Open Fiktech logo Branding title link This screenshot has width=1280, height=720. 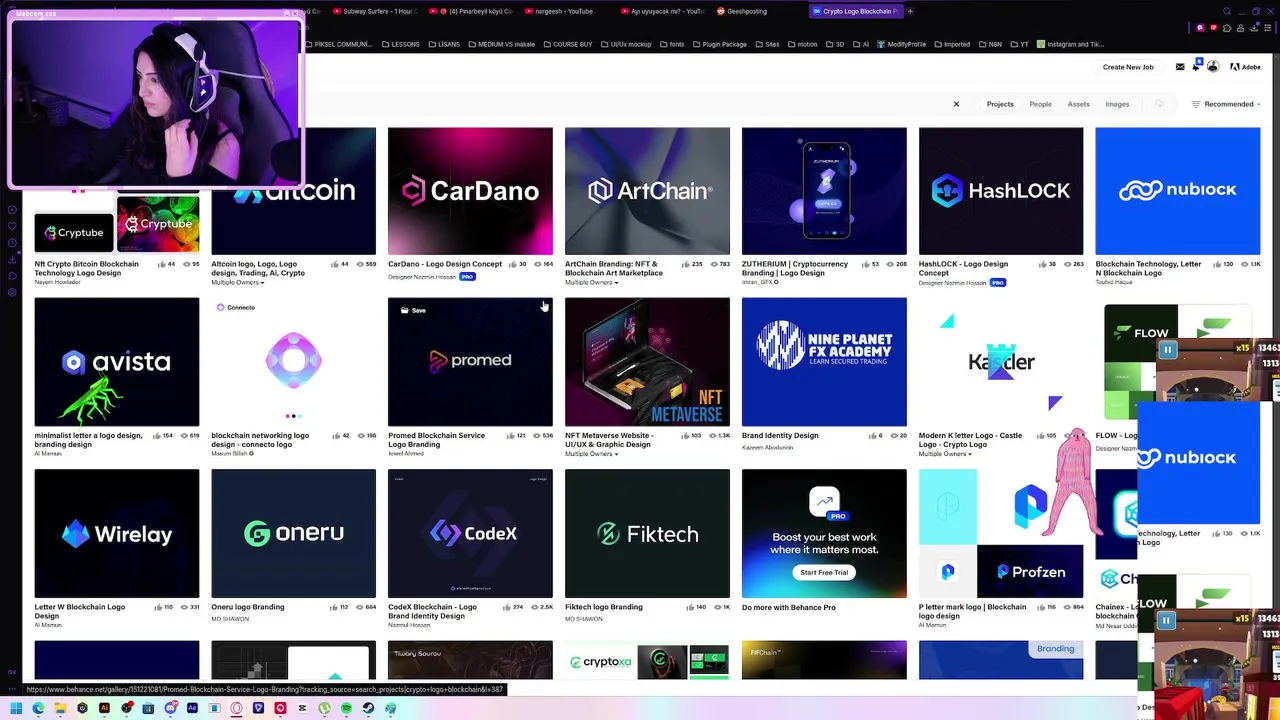[604, 607]
